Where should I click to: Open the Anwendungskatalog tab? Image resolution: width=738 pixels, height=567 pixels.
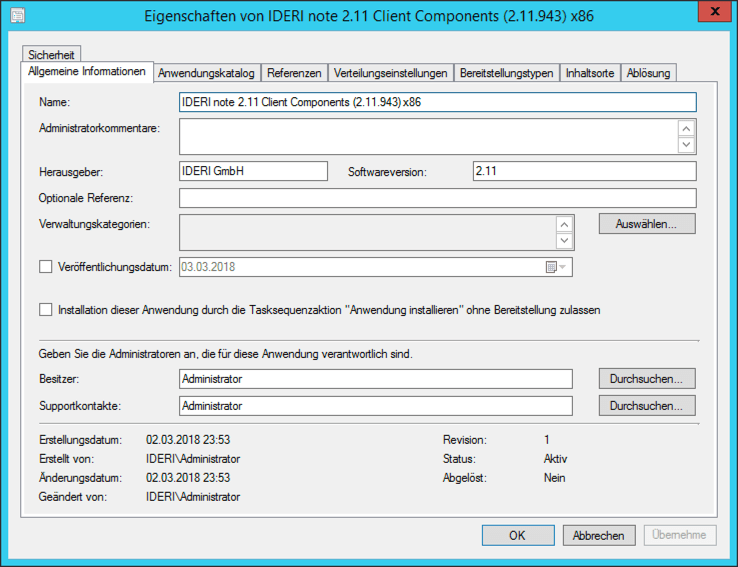pyautogui.click(x=207, y=73)
